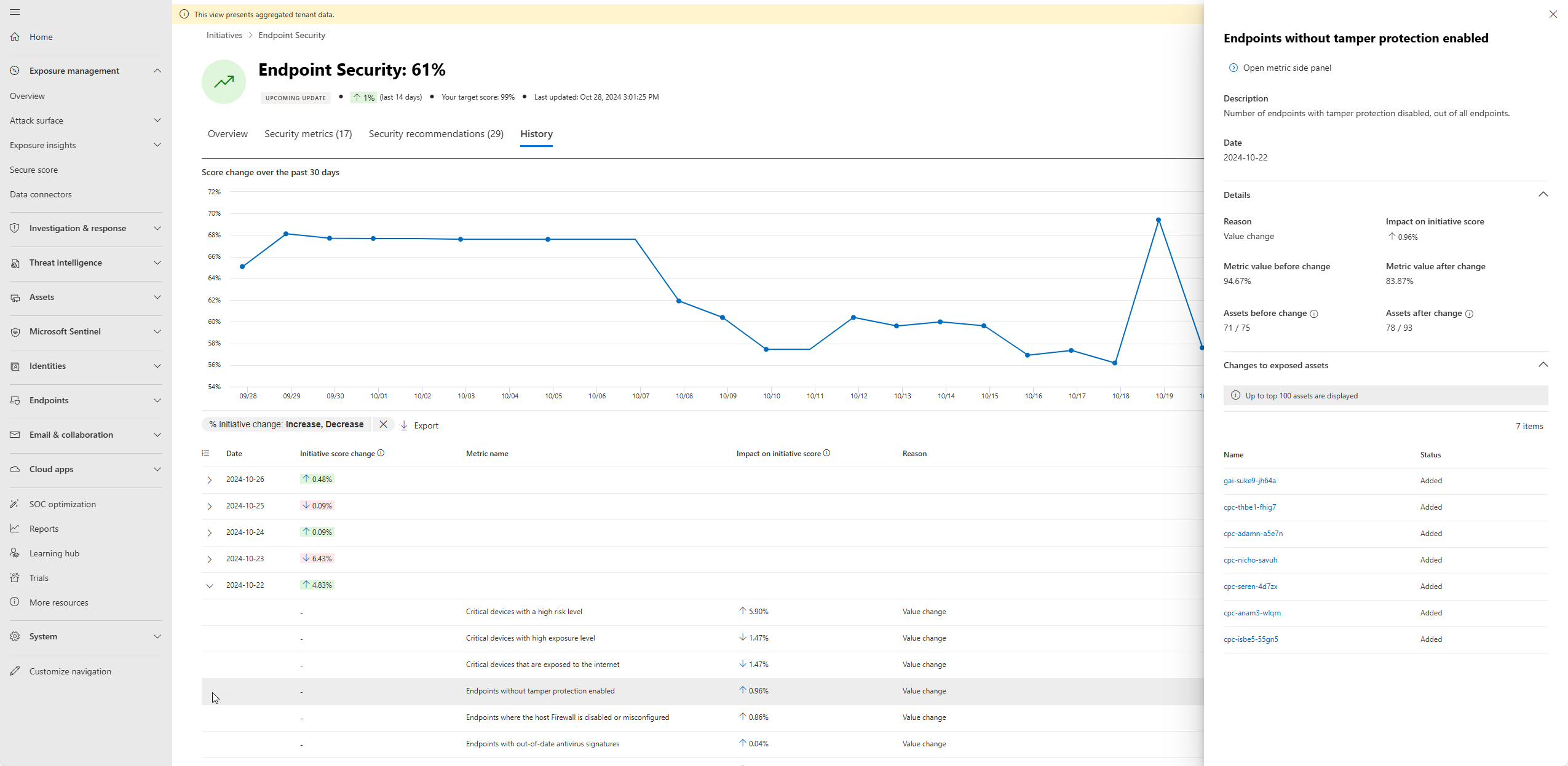This screenshot has width=1568, height=766.
Task: Select the initiative change filter pill
Action: [x=287, y=424]
